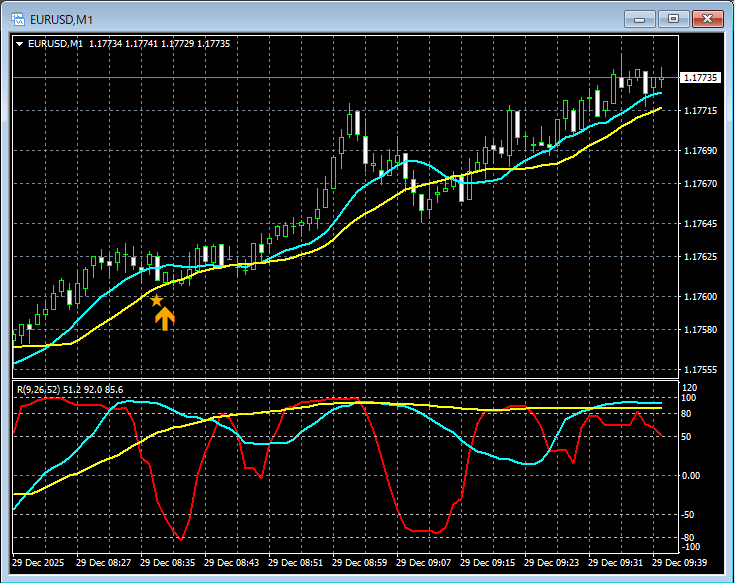This screenshot has width=736, height=583.
Task: Click the 1.17690 price scale label
Action: pos(700,151)
